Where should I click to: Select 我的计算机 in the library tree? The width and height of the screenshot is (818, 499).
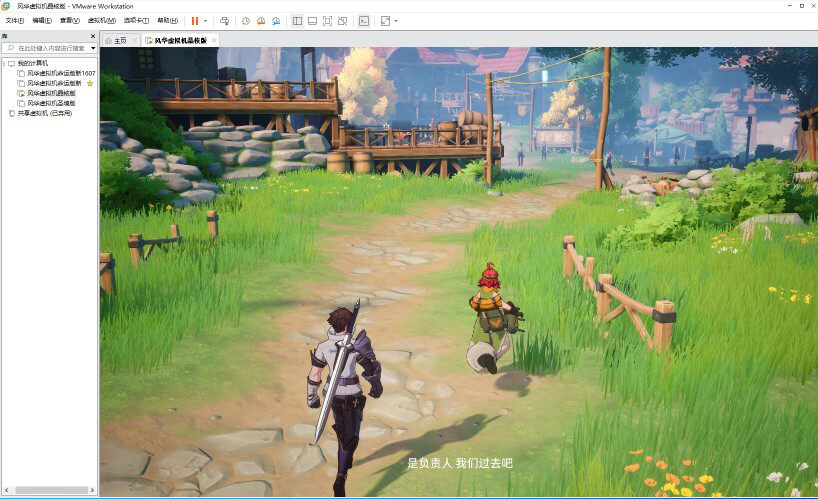pyautogui.click(x=32, y=63)
